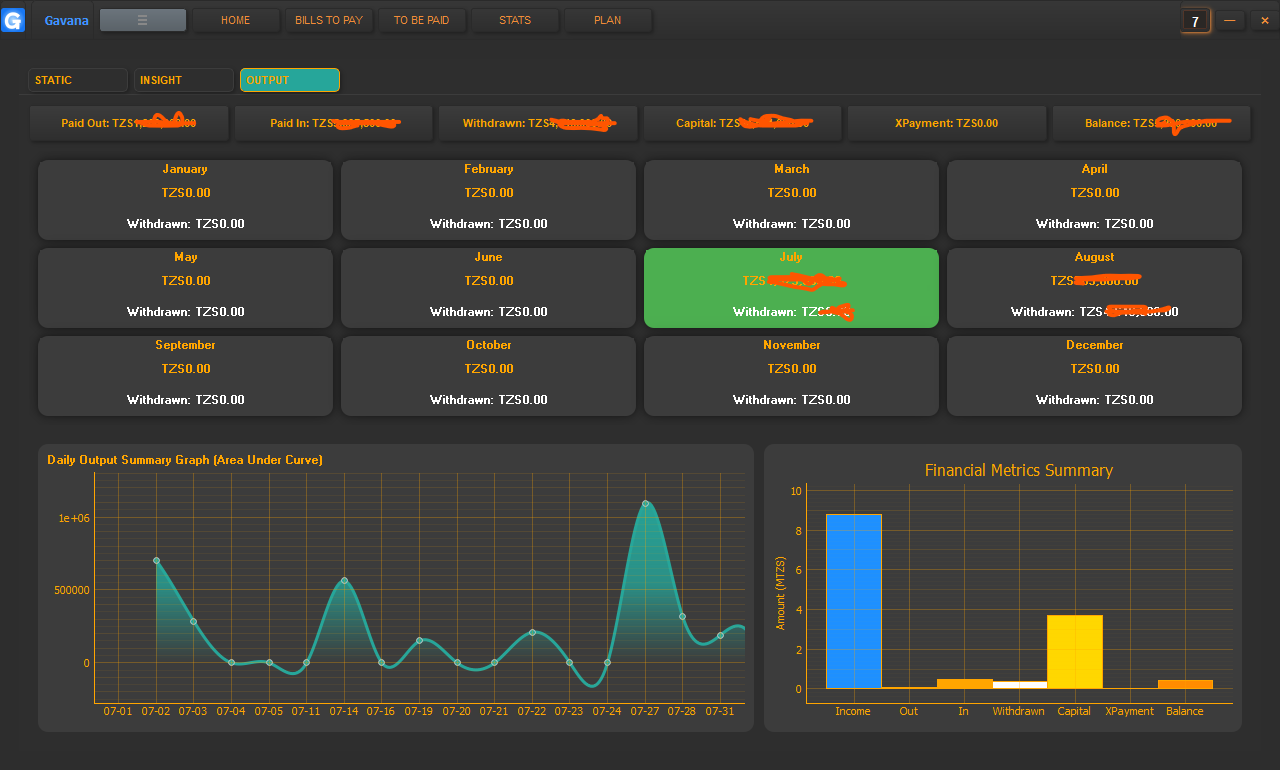The width and height of the screenshot is (1280, 770).
Task: Select the April month card
Action: tap(1094, 199)
